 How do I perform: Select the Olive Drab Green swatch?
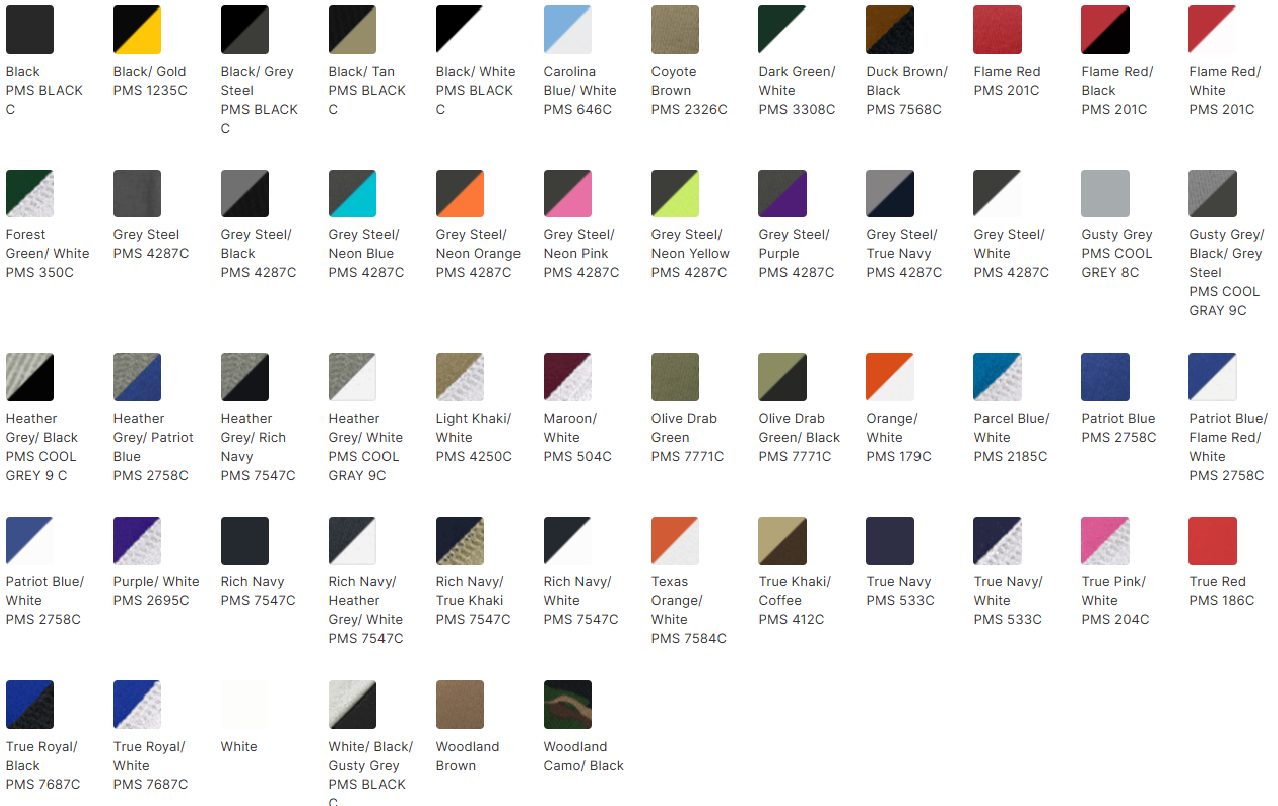(x=674, y=377)
